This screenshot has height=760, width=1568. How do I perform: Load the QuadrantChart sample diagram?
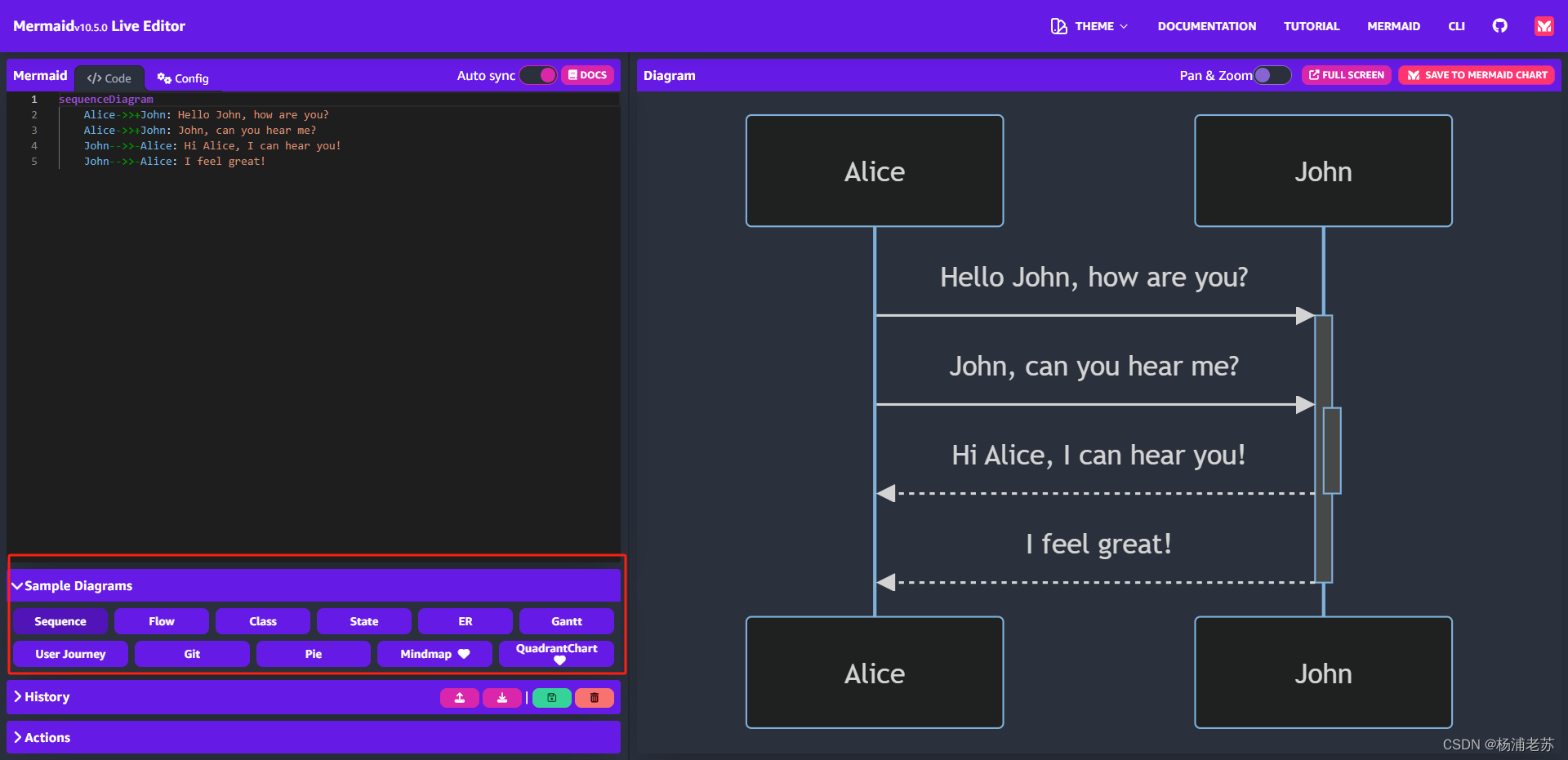556,654
